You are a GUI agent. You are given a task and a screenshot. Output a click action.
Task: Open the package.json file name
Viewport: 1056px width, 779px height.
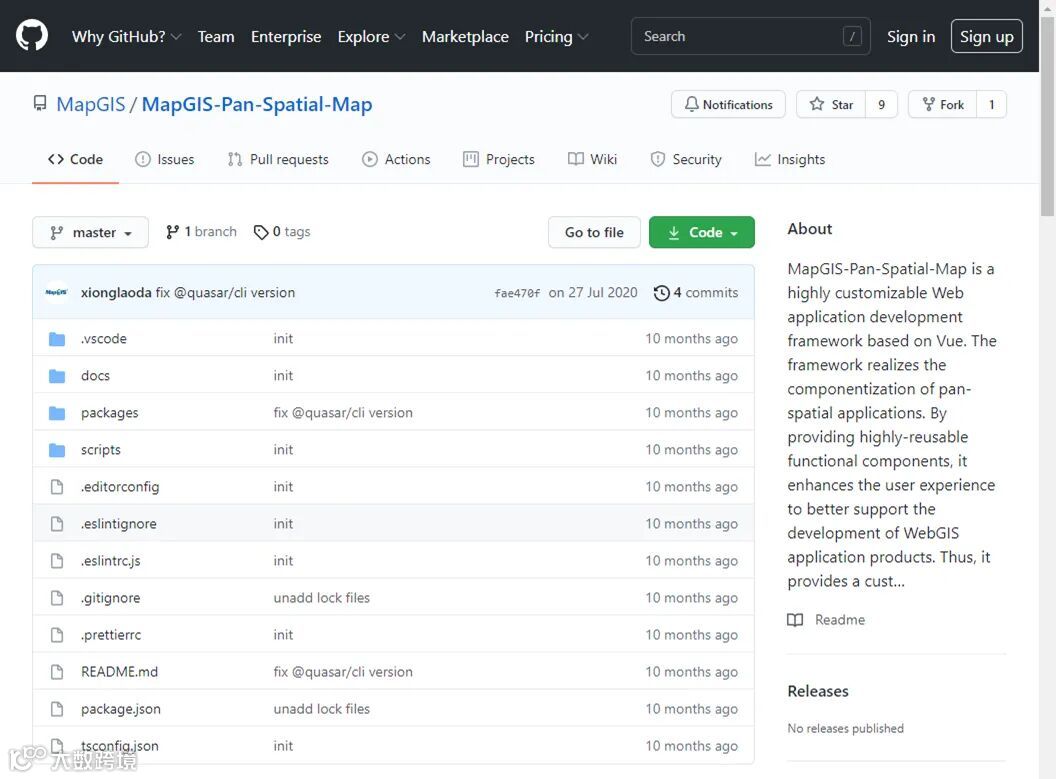[x=121, y=709]
